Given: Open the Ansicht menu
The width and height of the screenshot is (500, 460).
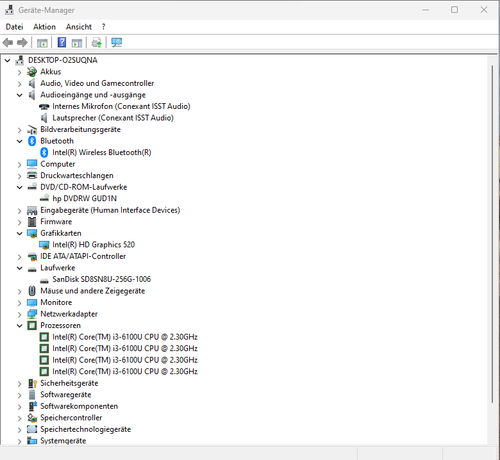Looking at the screenshot, I should coord(79,27).
